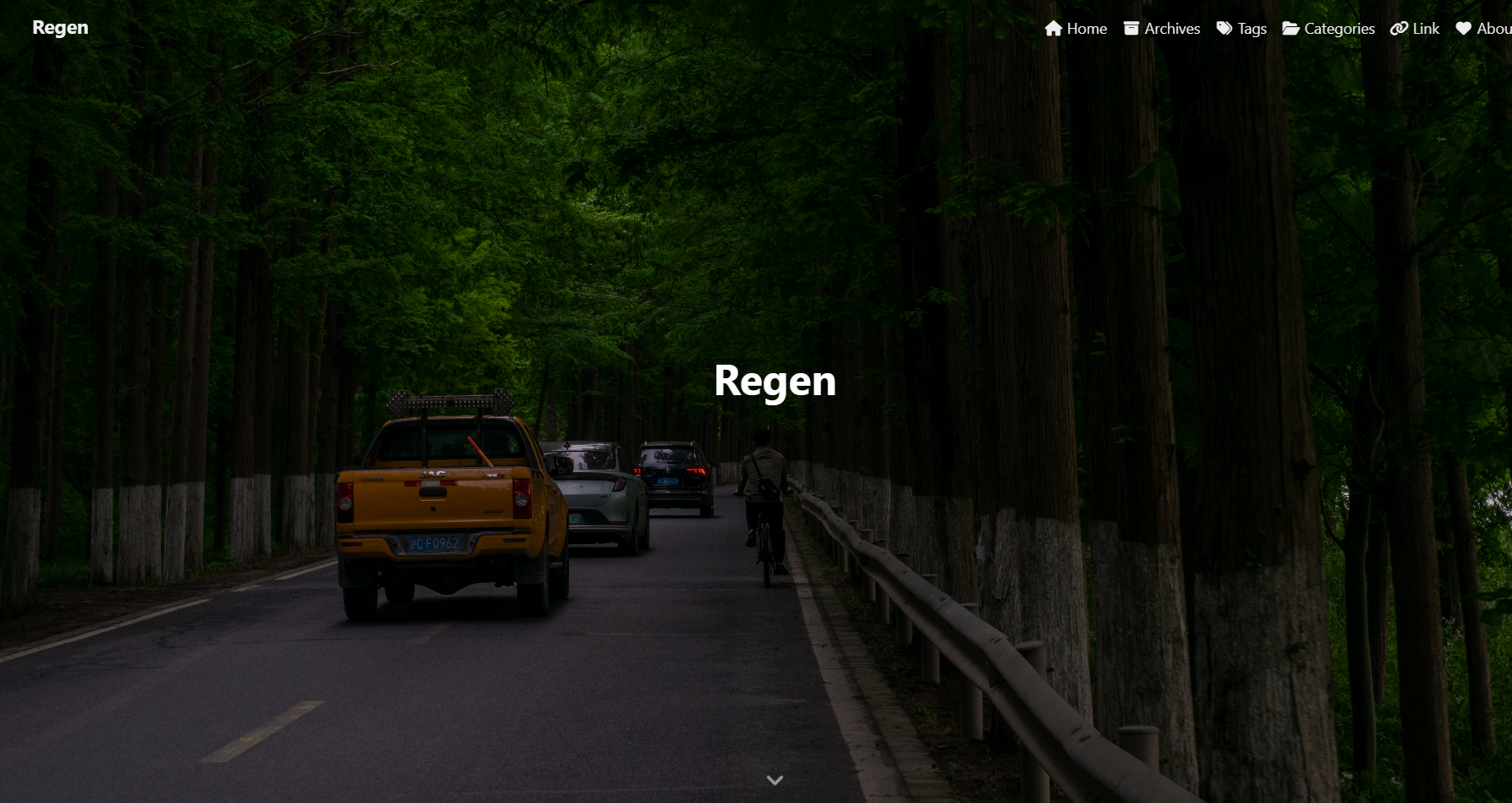The height and width of the screenshot is (803, 1512).
Task: Open the Categories menu item
Action: pos(1328,29)
